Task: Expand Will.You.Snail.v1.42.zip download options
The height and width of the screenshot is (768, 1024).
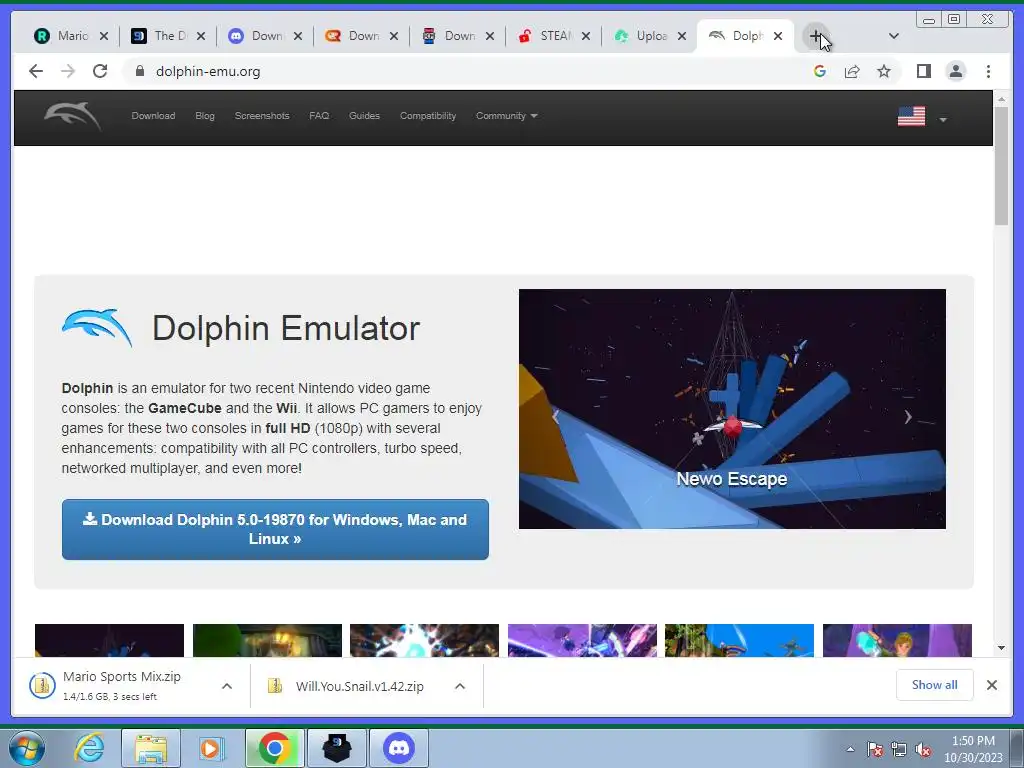Action: 460,686
